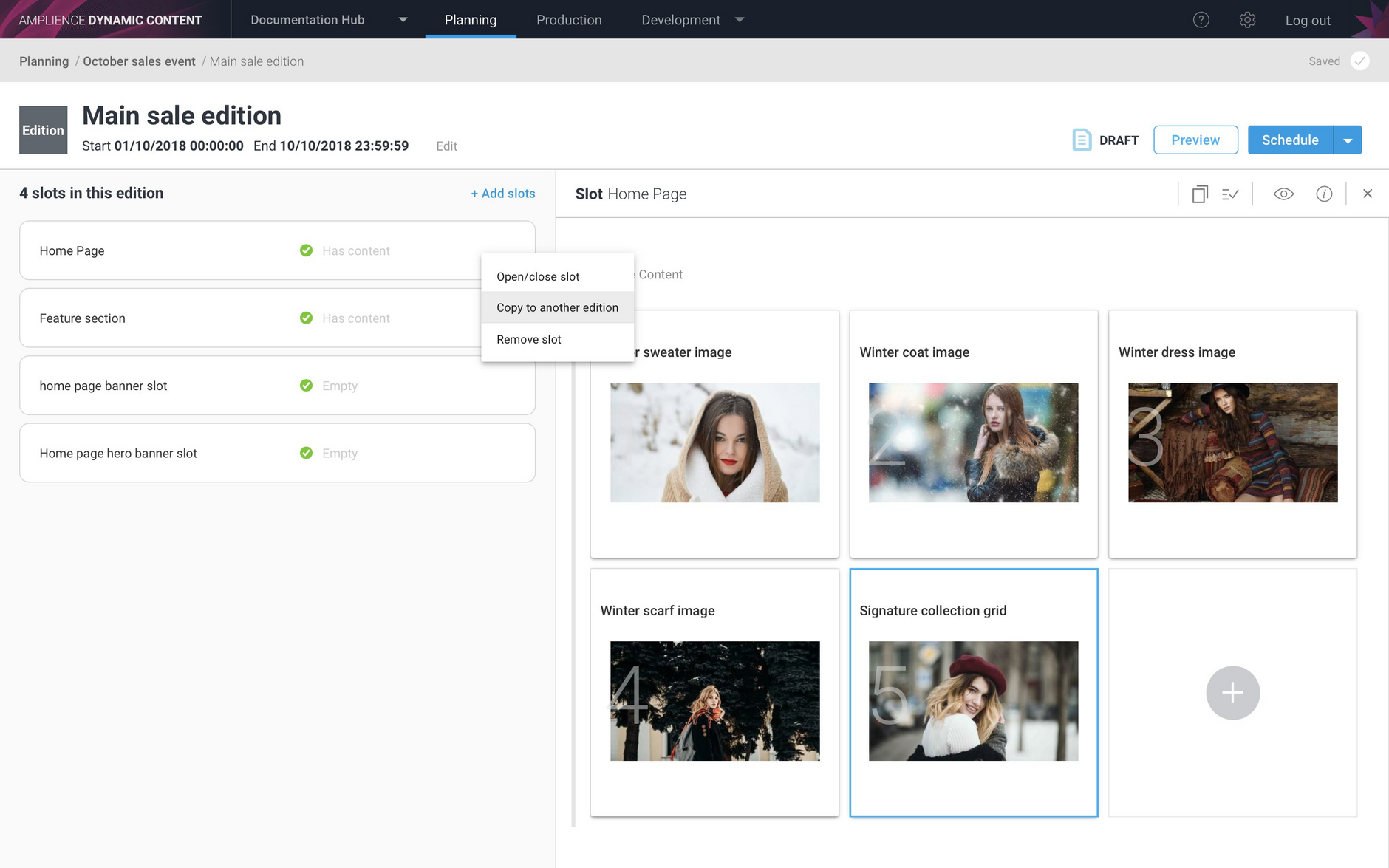Click the Saved checkmark indicator
This screenshot has width=1389, height=868.
tap(1359, 61)
